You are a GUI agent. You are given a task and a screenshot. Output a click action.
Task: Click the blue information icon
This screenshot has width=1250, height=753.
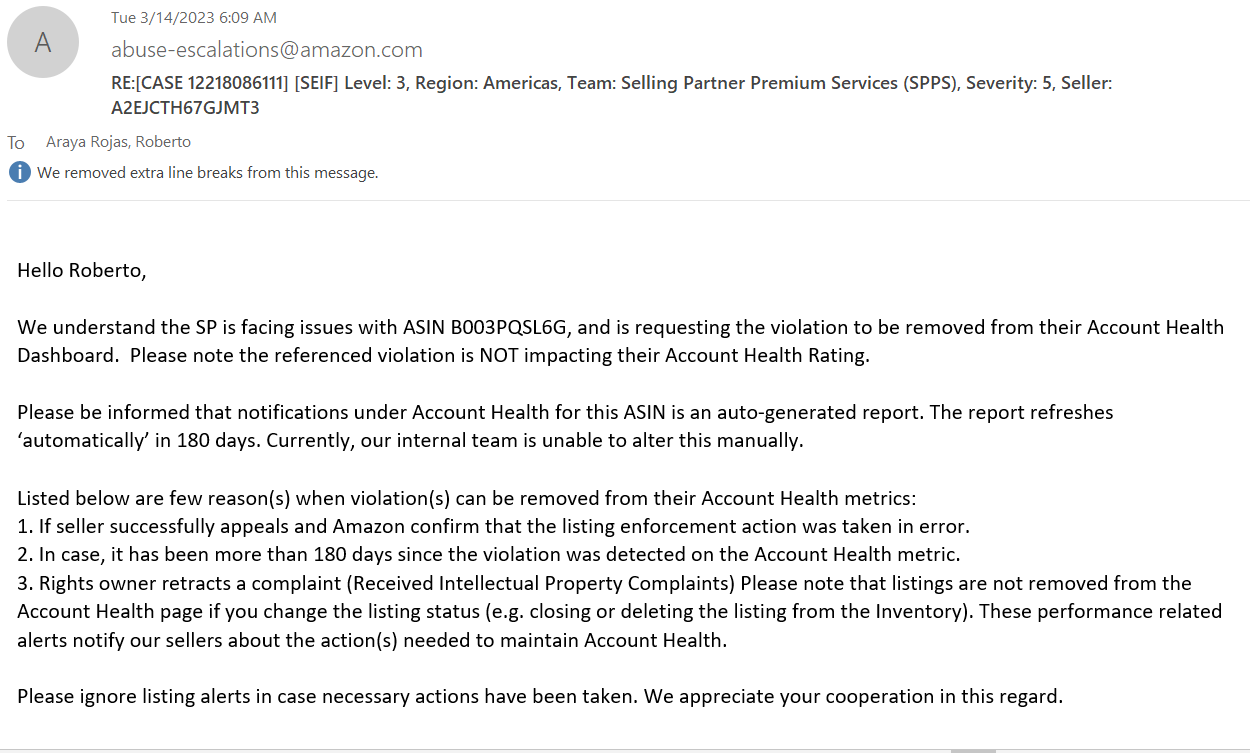19,172
